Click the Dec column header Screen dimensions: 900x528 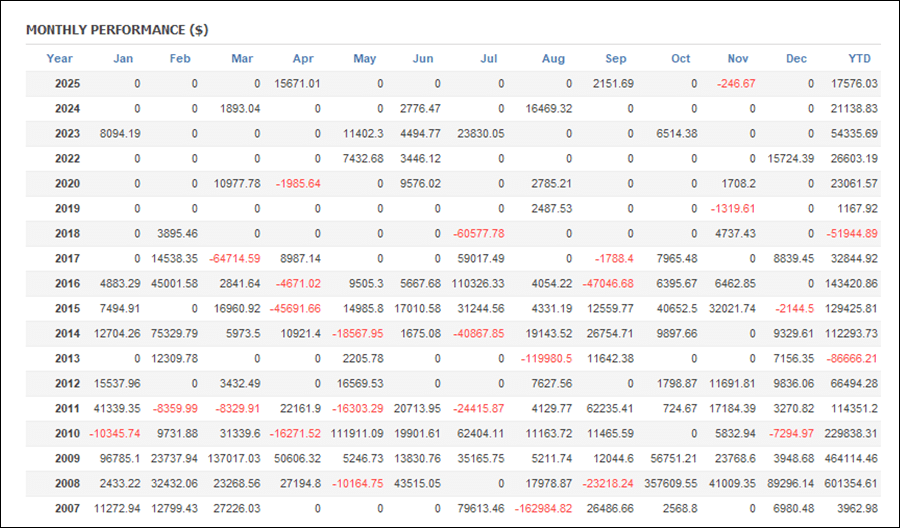click(796, 58)
